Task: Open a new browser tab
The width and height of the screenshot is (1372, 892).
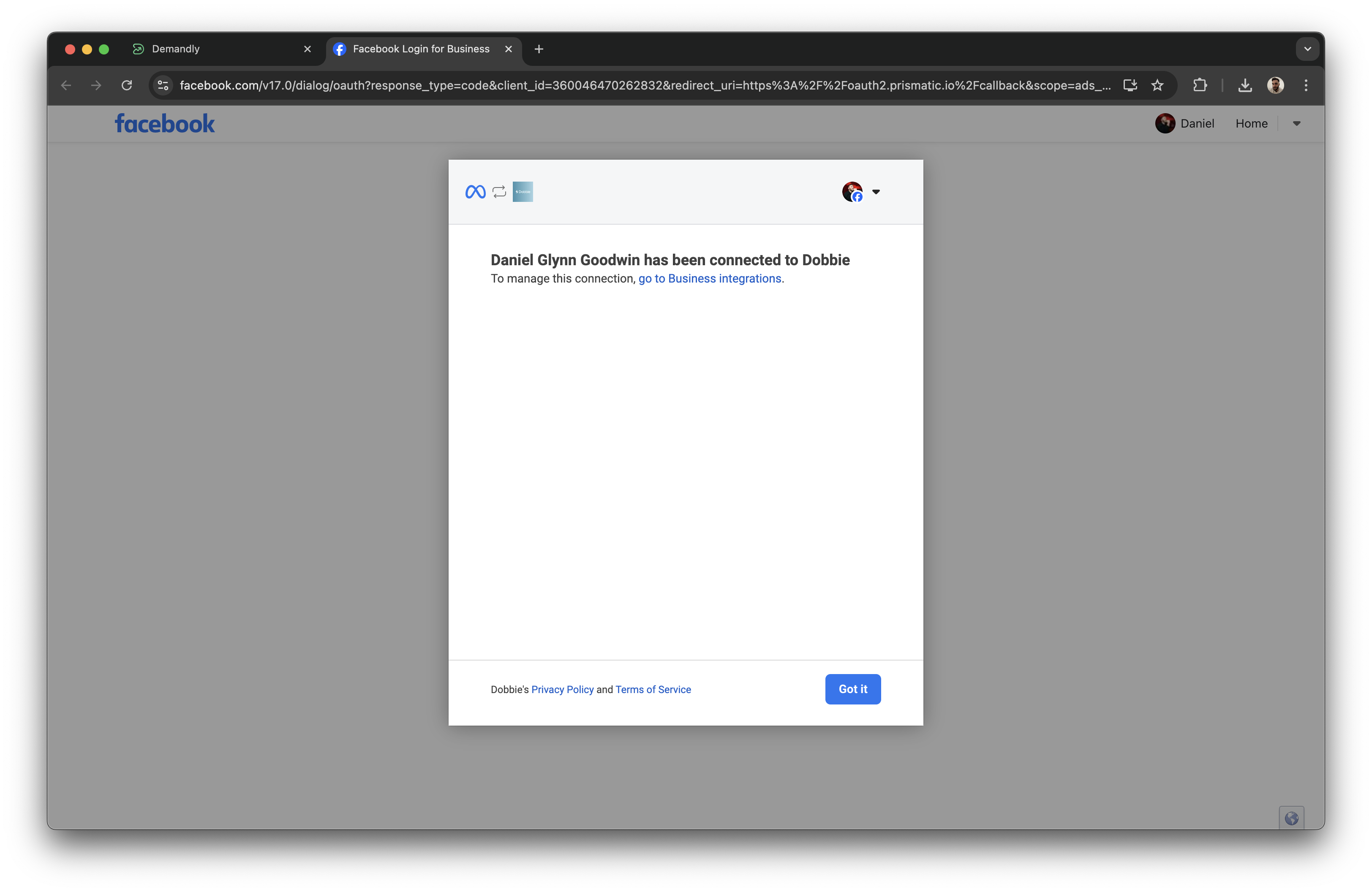Action: (x=539, y=49)
